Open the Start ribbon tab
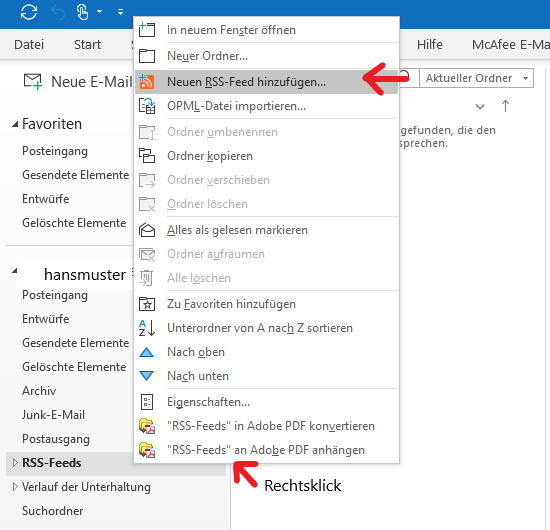 [87, 45]
